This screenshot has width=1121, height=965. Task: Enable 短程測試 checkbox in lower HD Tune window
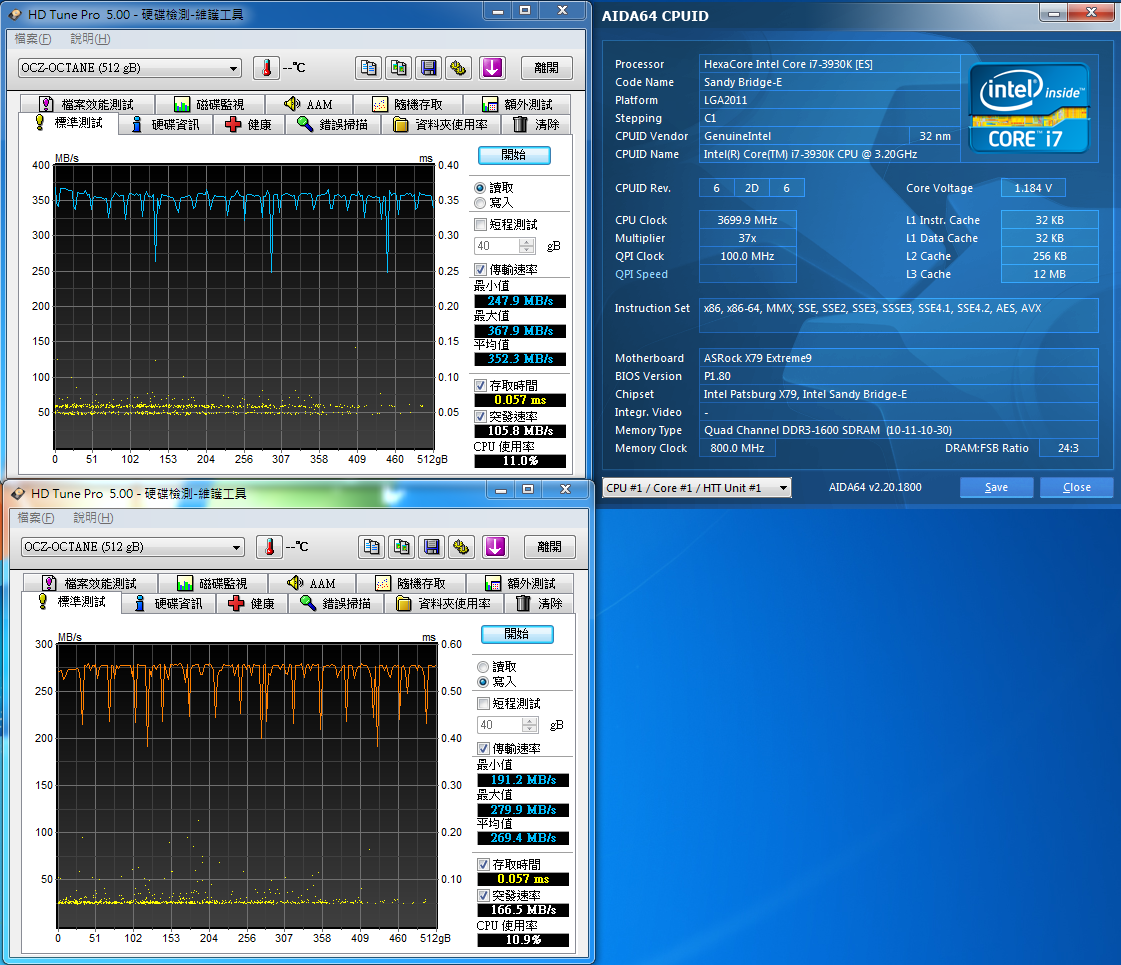point(483,703)
